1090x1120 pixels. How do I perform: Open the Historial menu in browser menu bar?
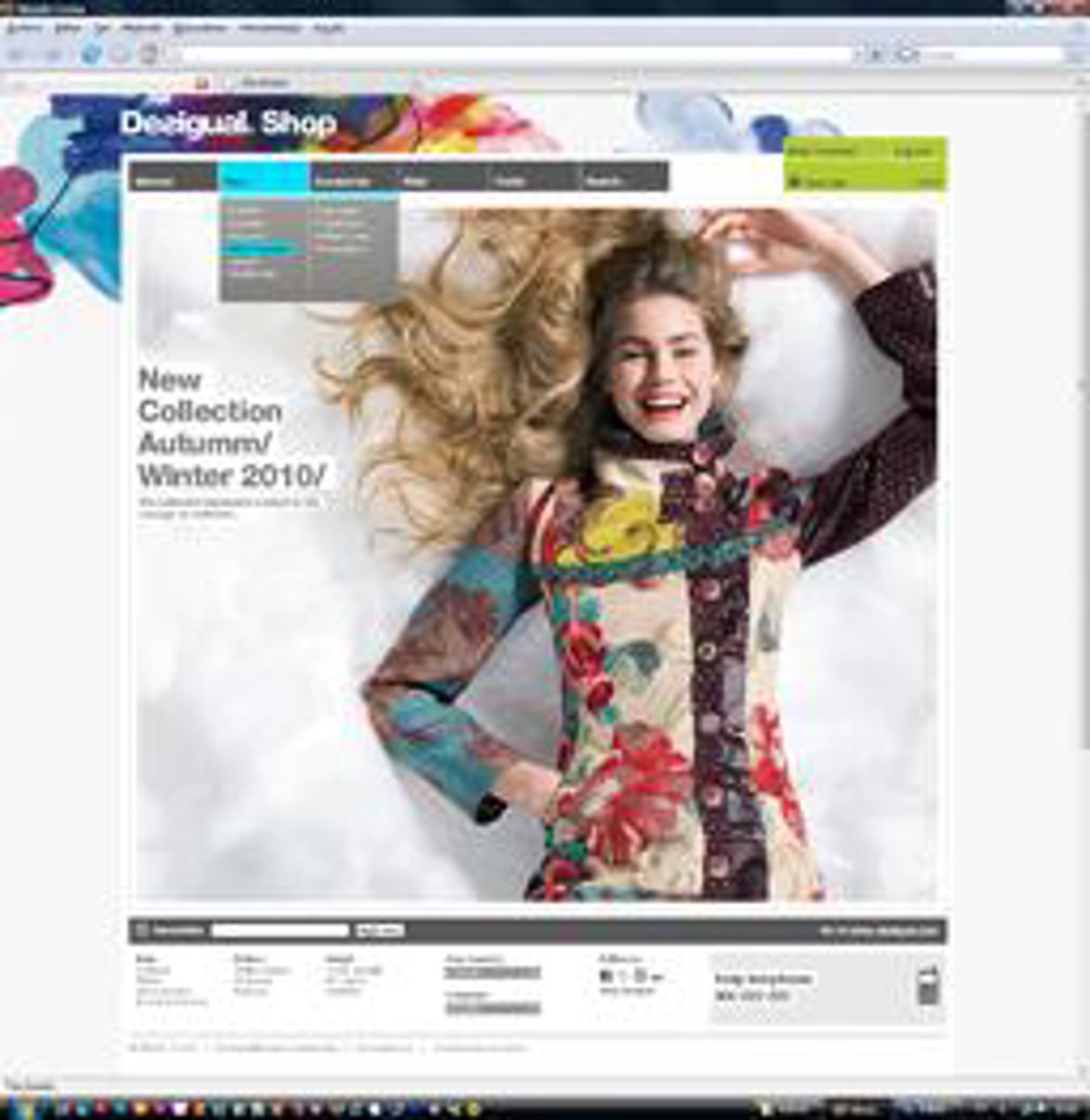point(142,28)
